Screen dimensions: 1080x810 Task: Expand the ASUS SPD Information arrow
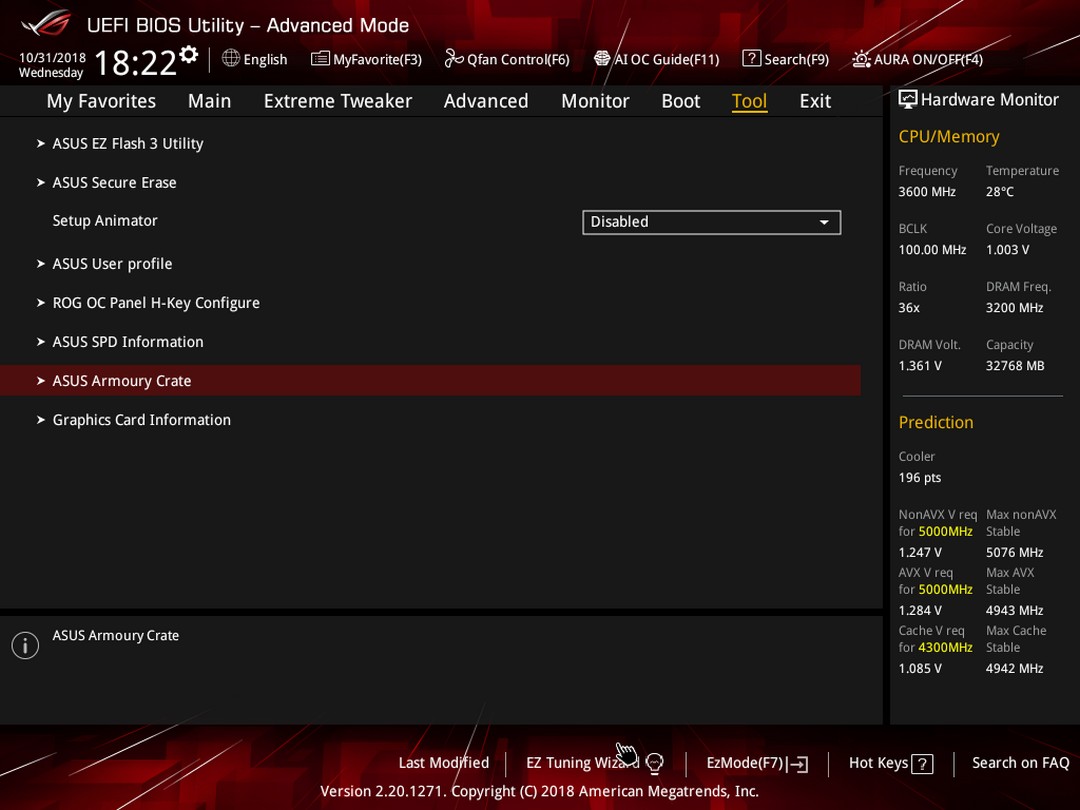coord(41,342)
